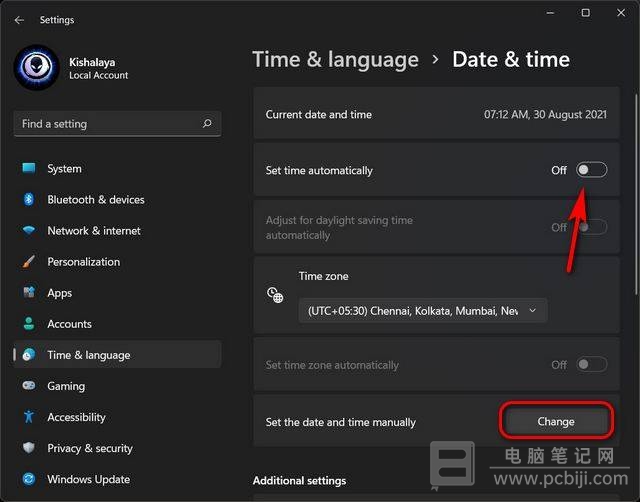Turn on Set time automatically toggle
The width and height of the screenshot is (640, 502).
click(591, 170)
